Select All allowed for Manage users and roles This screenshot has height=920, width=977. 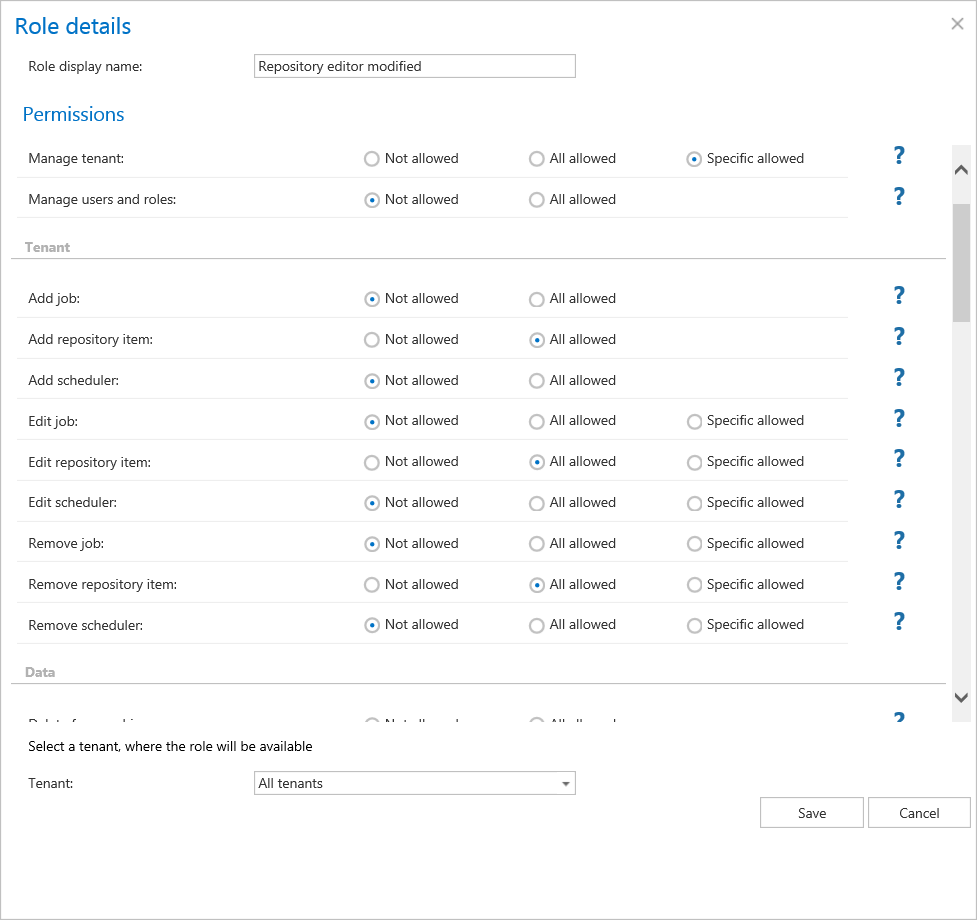coord(537,200)
